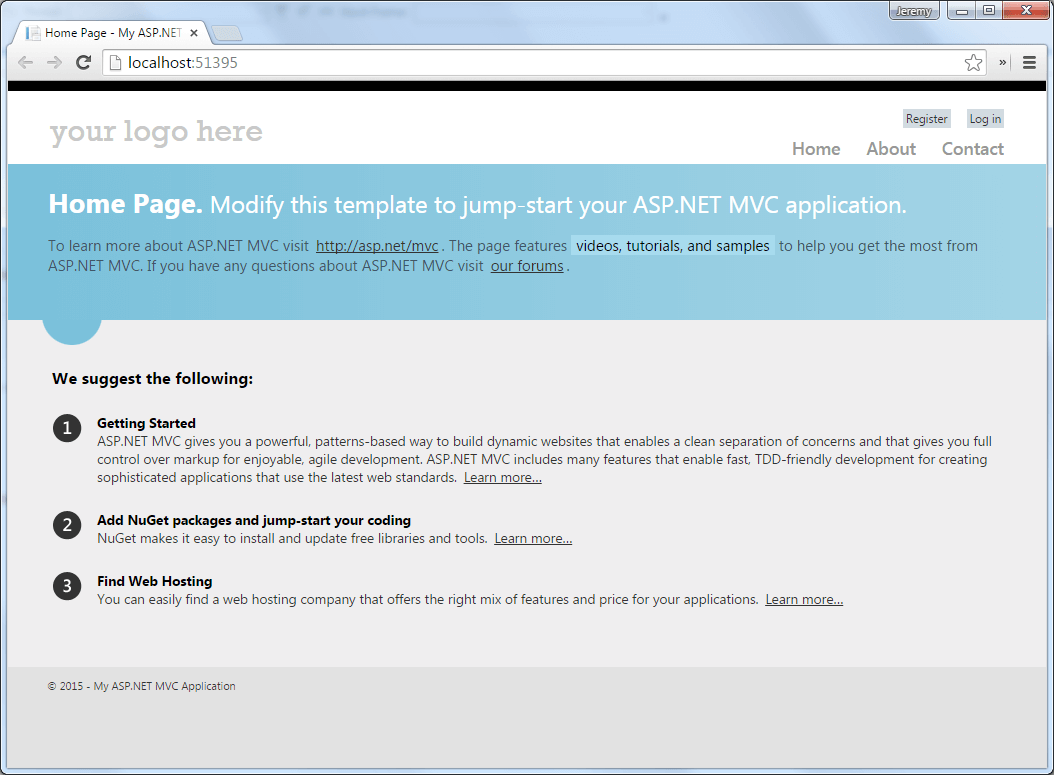This screenshot has width=1054, height=775.
Task: Open 'Learn more...' under Getting Started
Action: coord(502,477)
